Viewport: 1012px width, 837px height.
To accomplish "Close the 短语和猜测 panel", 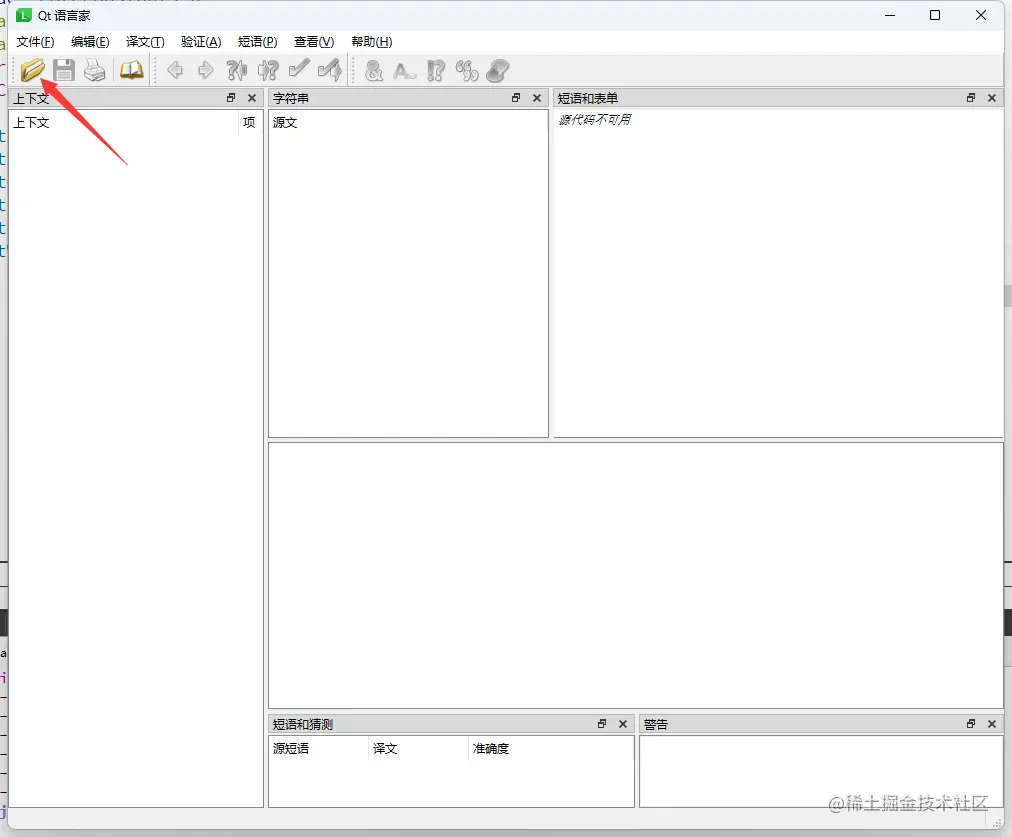I will (623, 723).
